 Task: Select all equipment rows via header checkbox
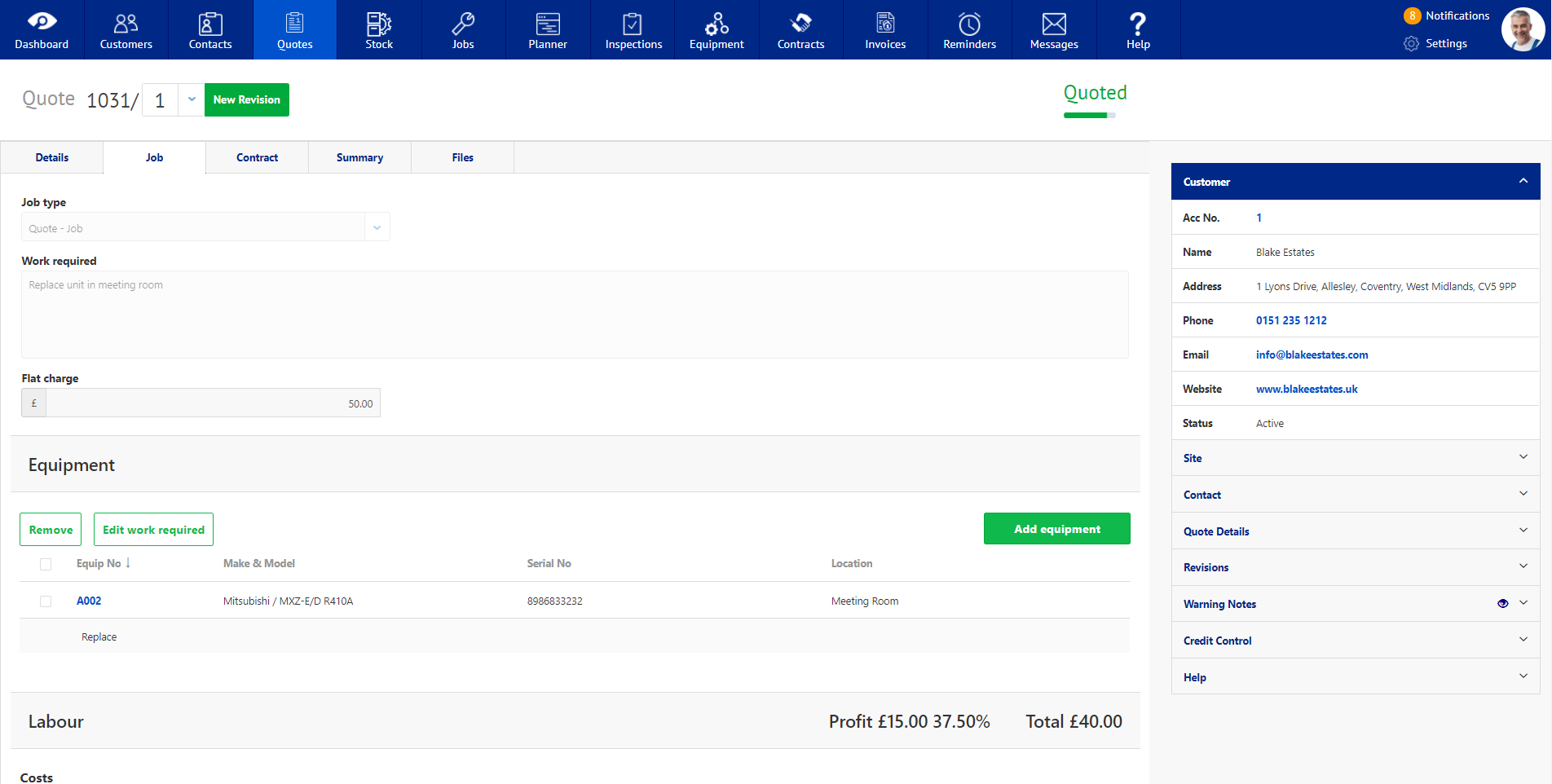pyautogui.click(x=46, y=564)
